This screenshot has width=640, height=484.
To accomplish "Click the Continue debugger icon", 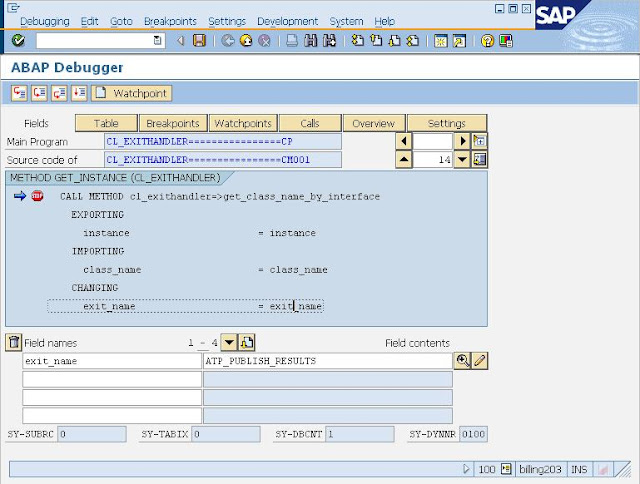I will 79,93.
